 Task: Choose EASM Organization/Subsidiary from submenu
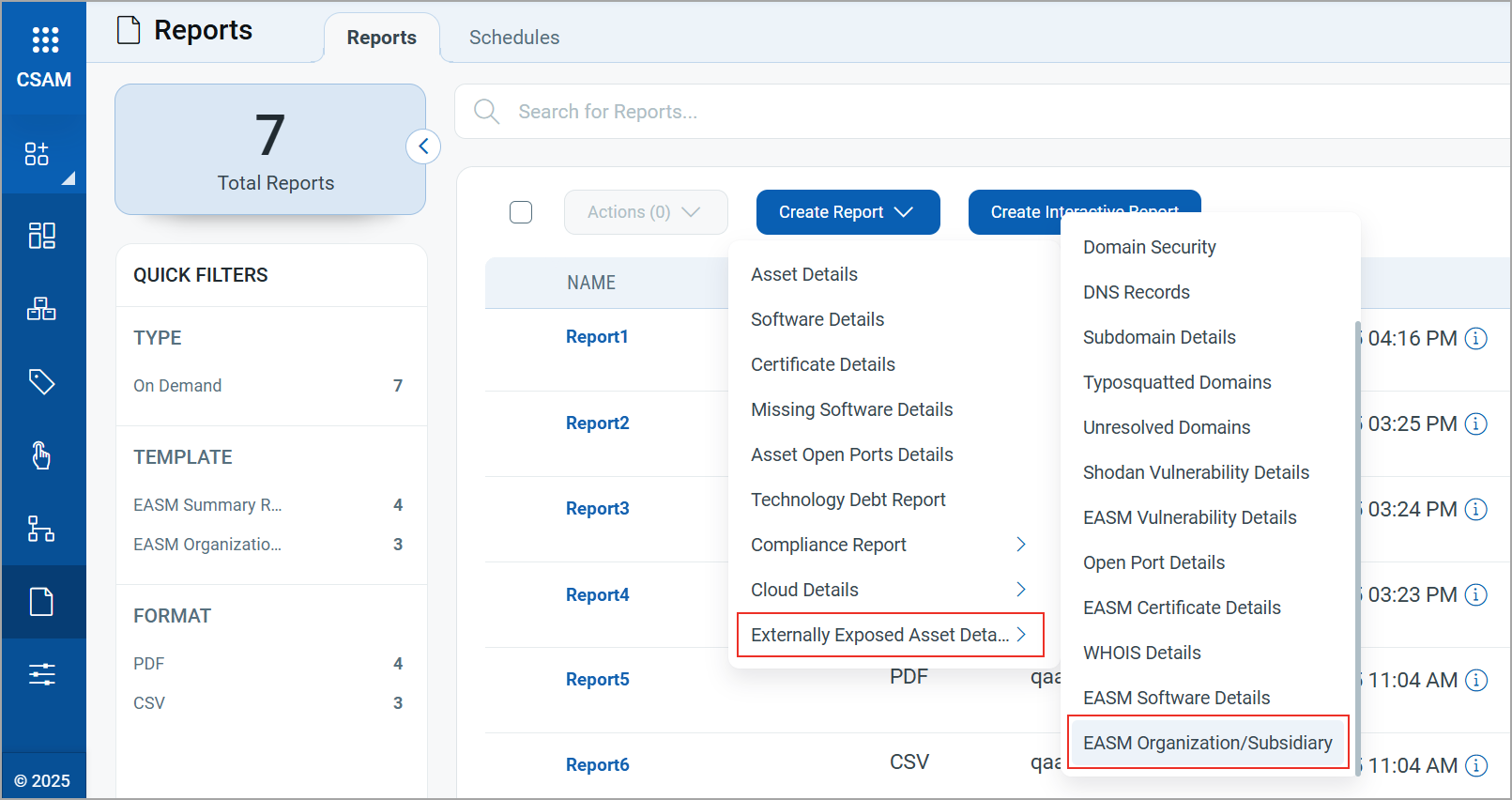click(1207, 743)
